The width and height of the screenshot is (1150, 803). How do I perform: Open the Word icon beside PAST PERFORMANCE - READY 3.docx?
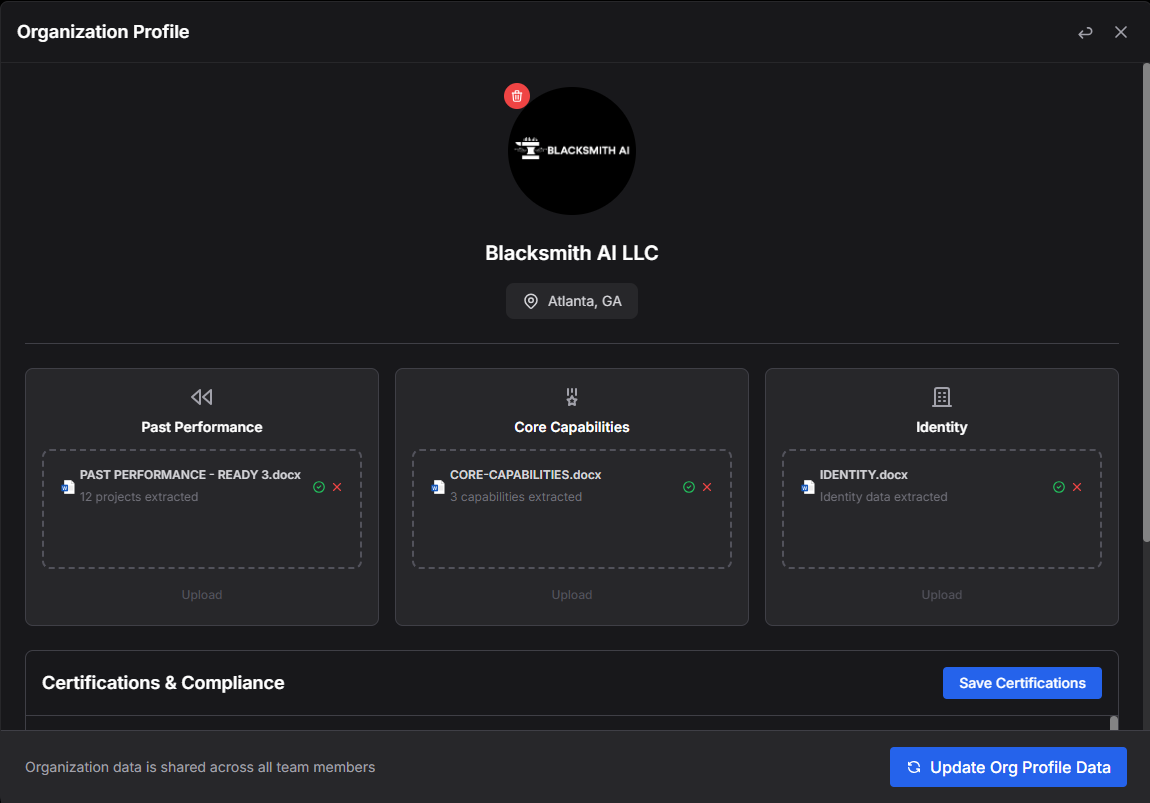coord(68,486)
